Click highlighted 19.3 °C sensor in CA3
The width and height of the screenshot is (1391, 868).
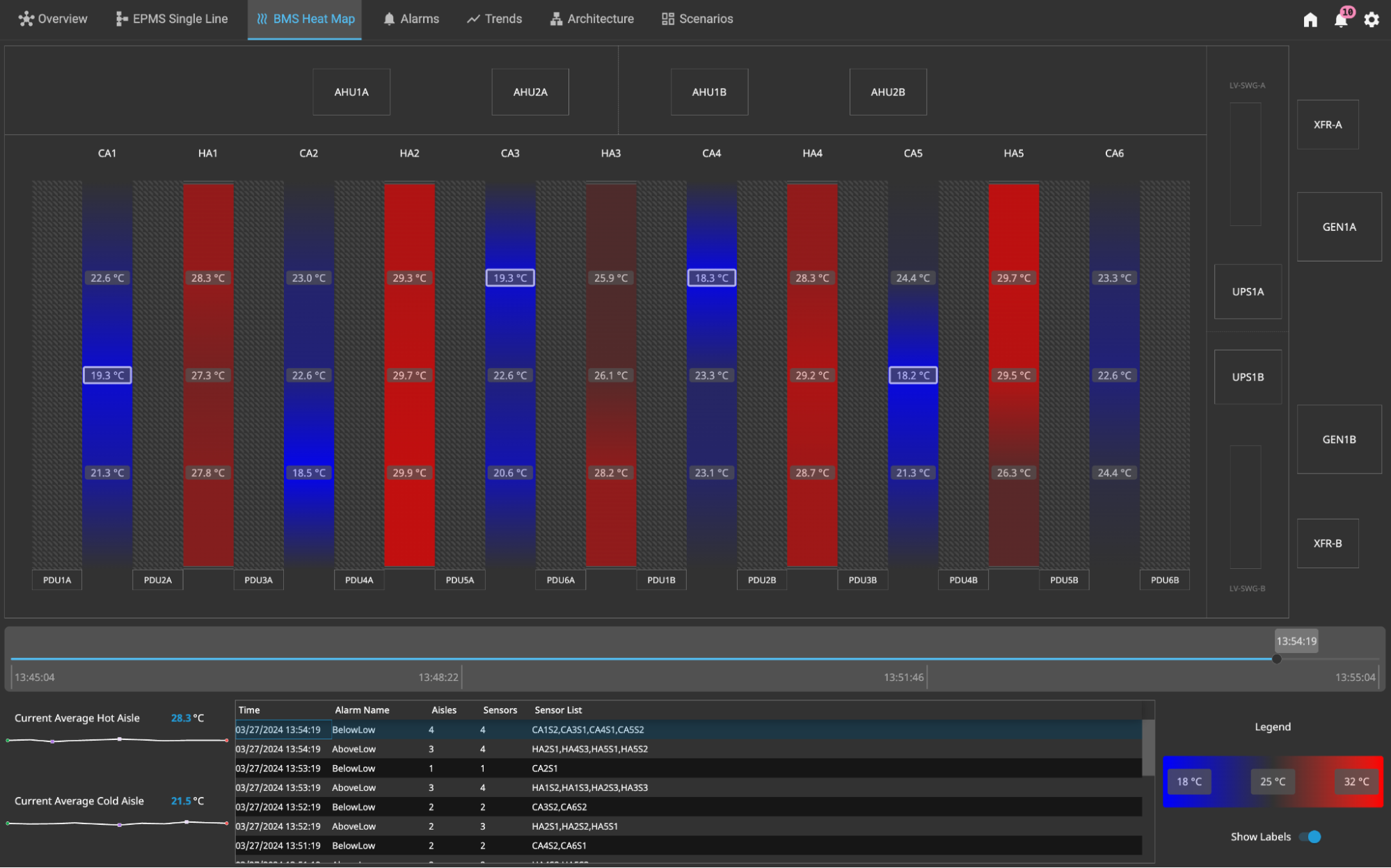point(510,278)
